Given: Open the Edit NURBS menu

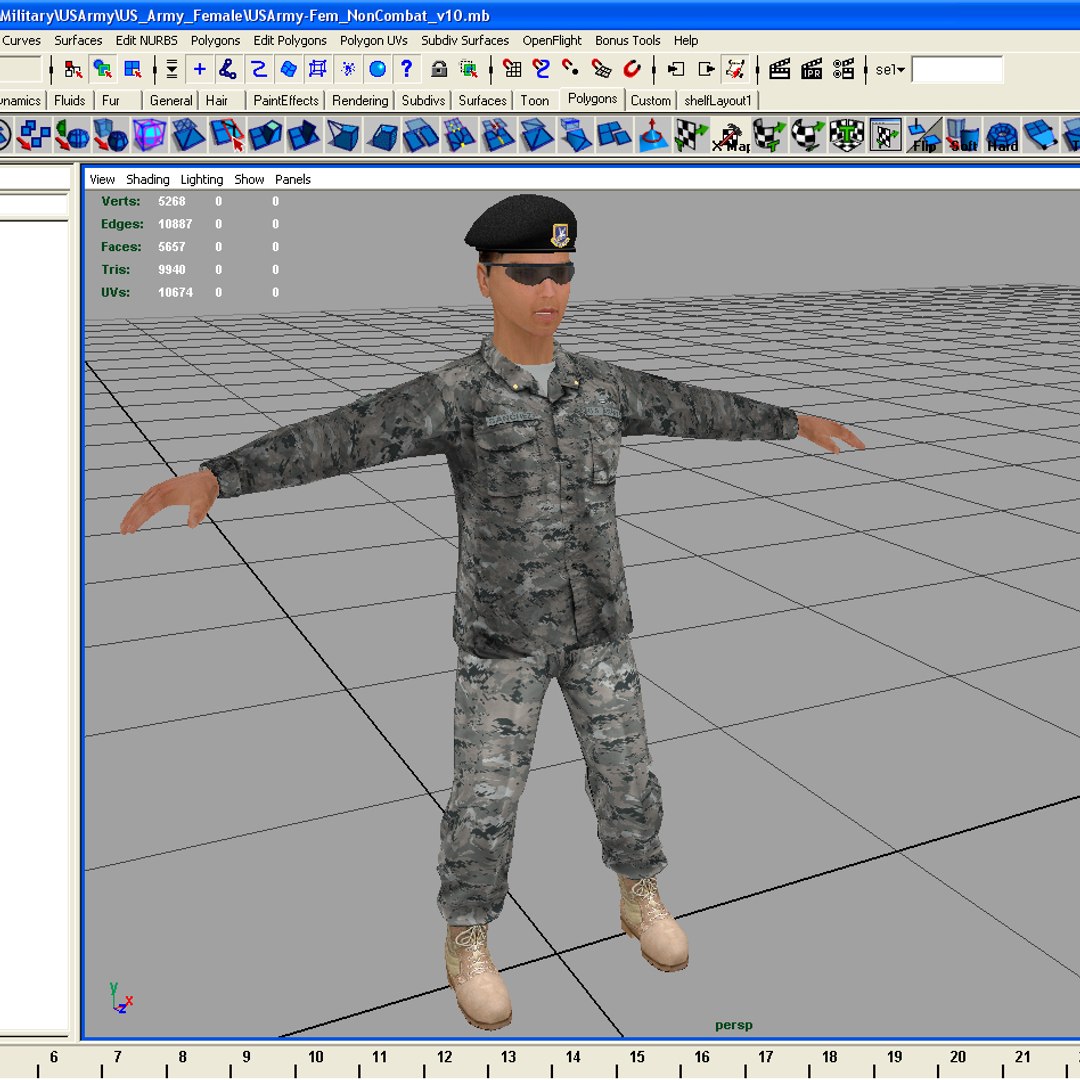Looking at the screenshot, I should pos(146,41).
